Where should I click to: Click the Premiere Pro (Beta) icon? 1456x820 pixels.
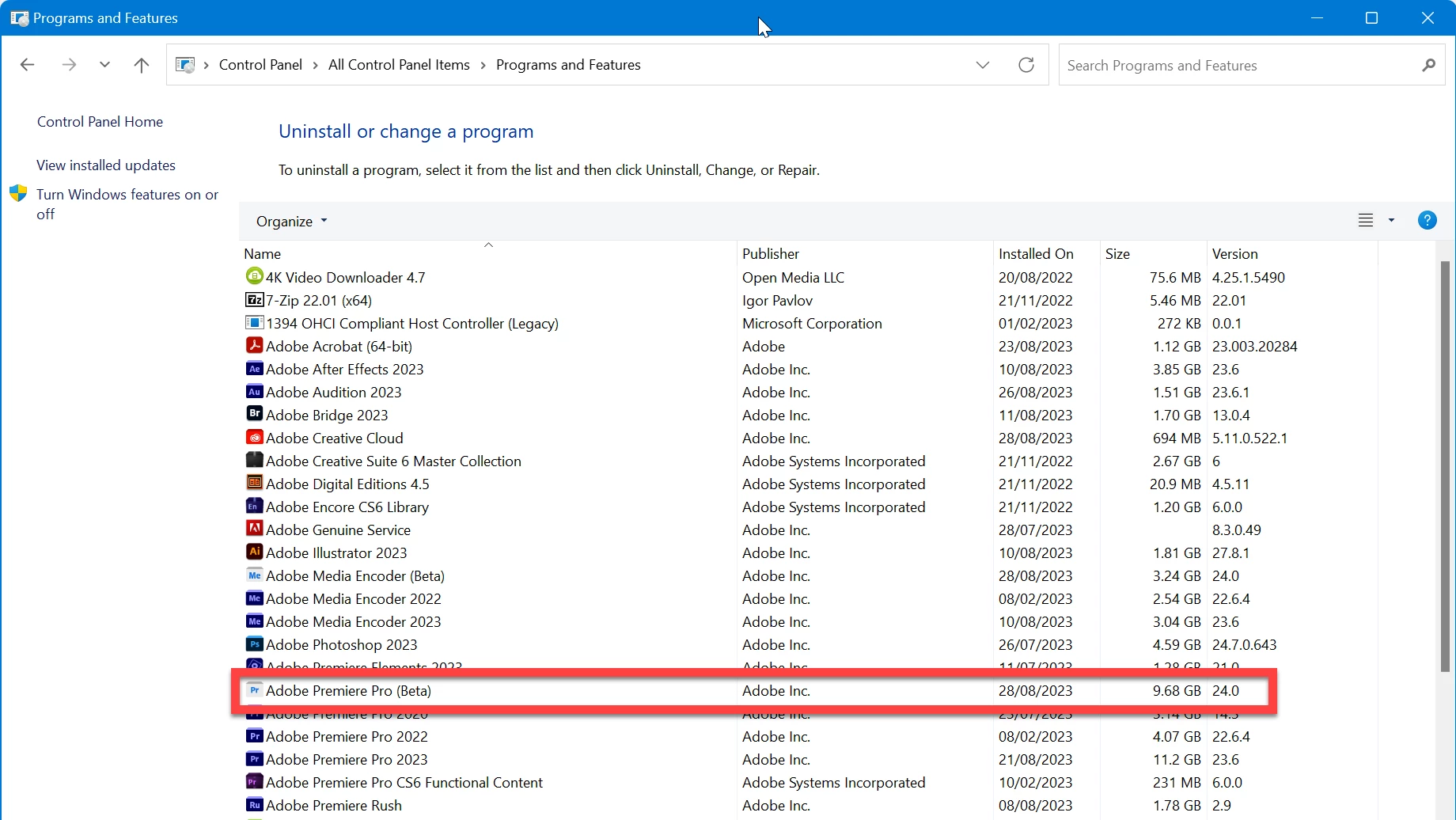click(254, 689)
